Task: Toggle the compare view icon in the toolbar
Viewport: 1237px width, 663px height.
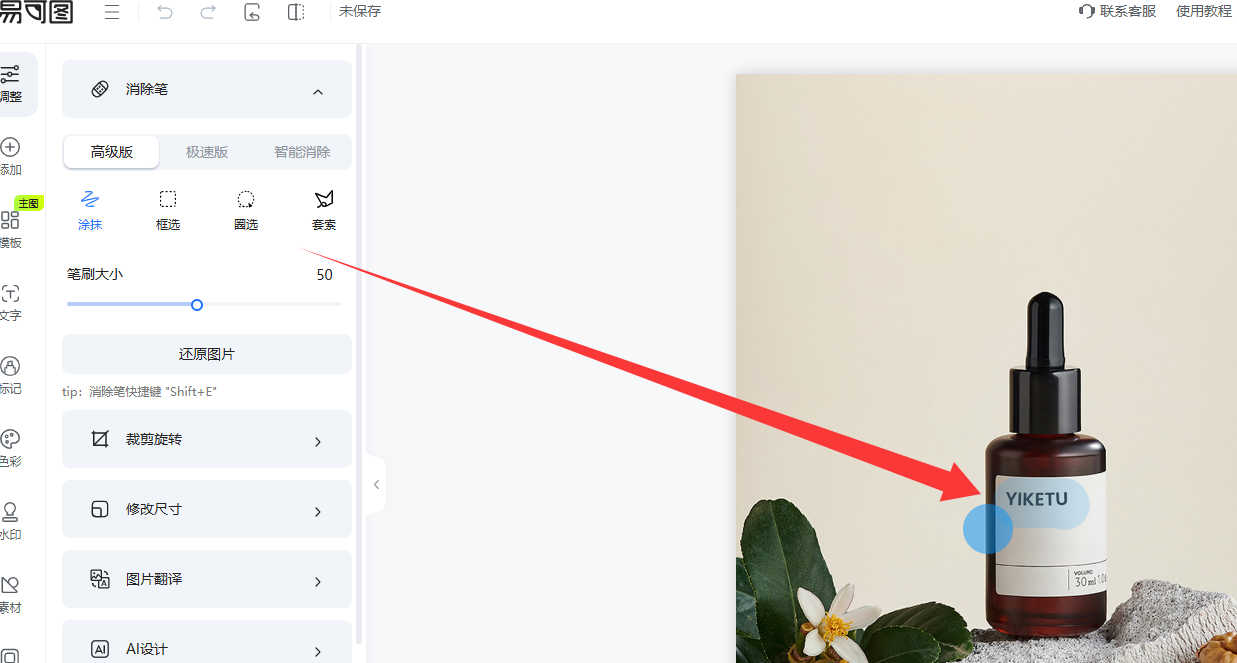Action: point(296,12)
